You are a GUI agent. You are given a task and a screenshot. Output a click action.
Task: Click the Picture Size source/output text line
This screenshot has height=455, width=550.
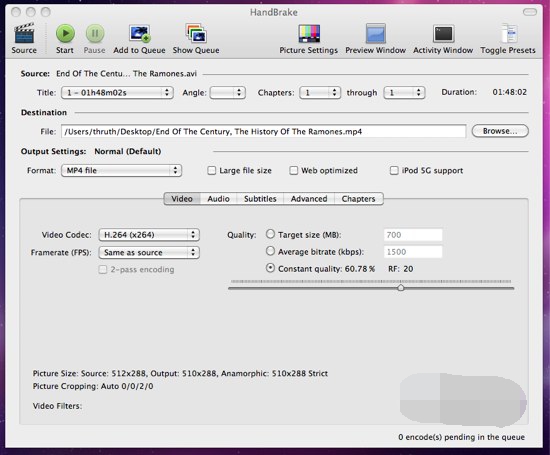click(x=180, y=373)
